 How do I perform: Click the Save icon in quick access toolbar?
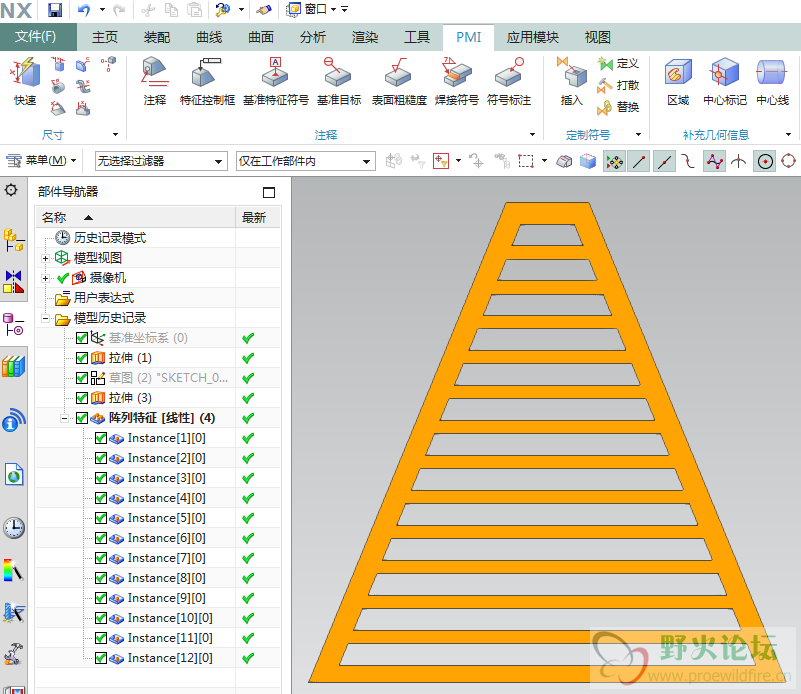(x=55, y=10)
